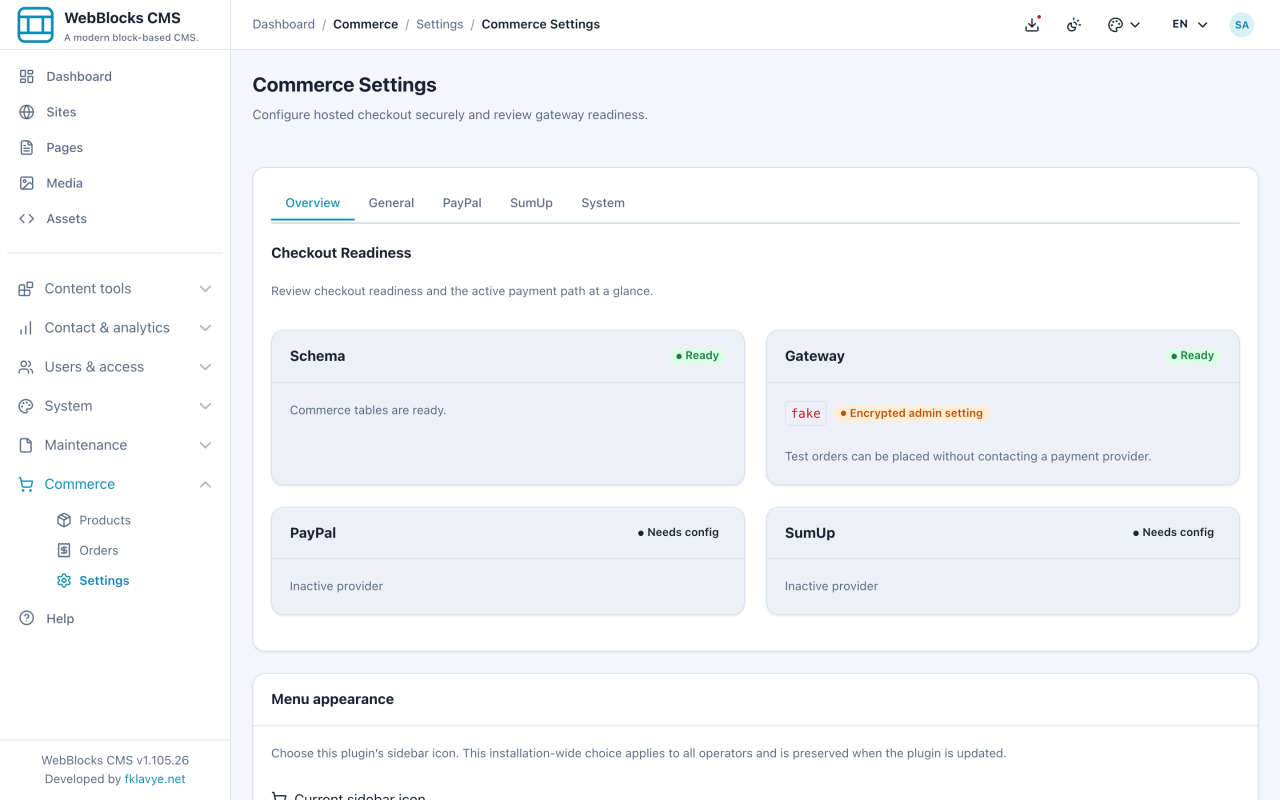Select the Overview tab
The image size is (1280, 800).
click(313, 203)
